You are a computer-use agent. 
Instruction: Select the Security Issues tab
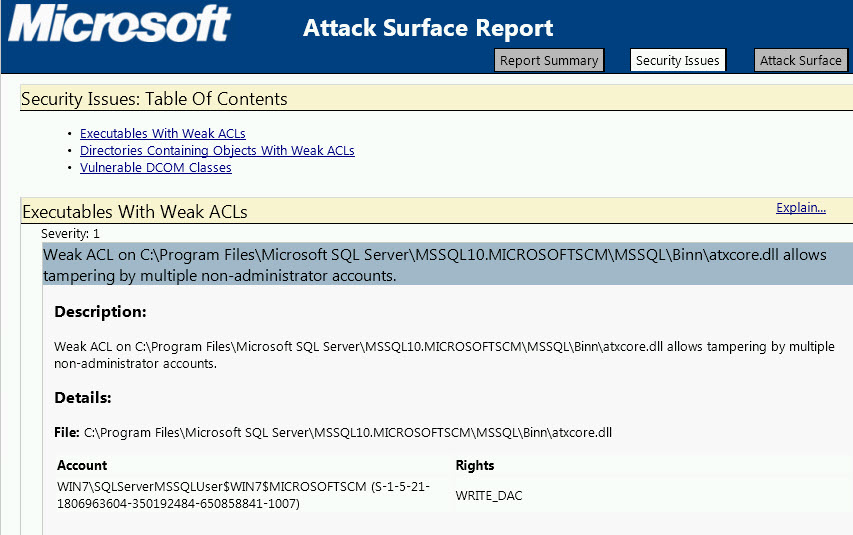[677, 60]
